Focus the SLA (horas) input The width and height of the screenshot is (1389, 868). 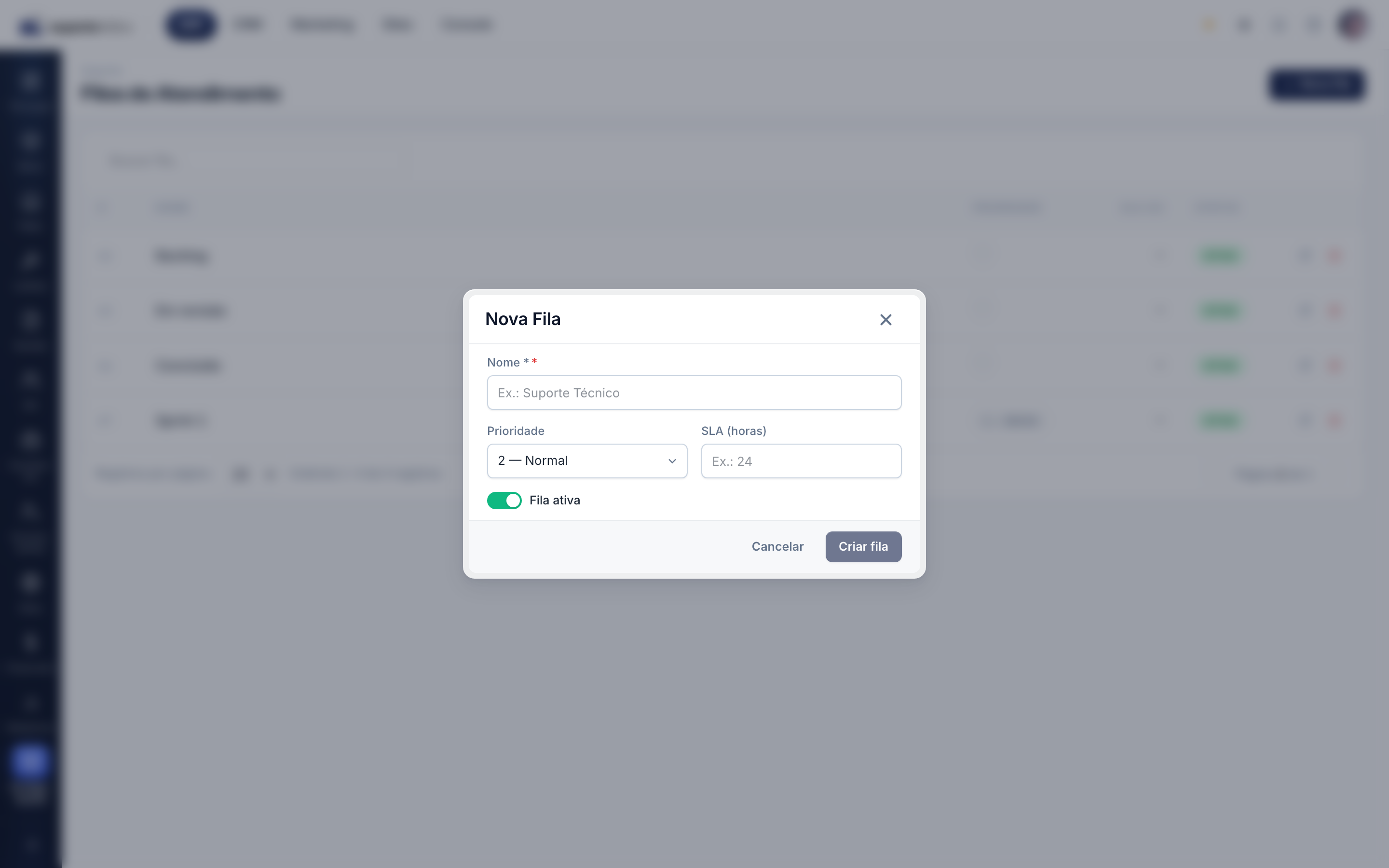(x=801, y=461)
